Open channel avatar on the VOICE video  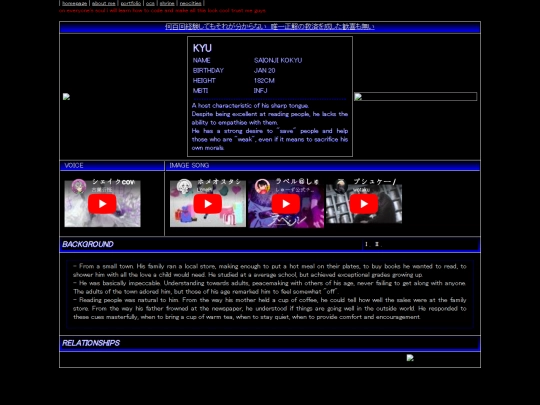point(79,186)
